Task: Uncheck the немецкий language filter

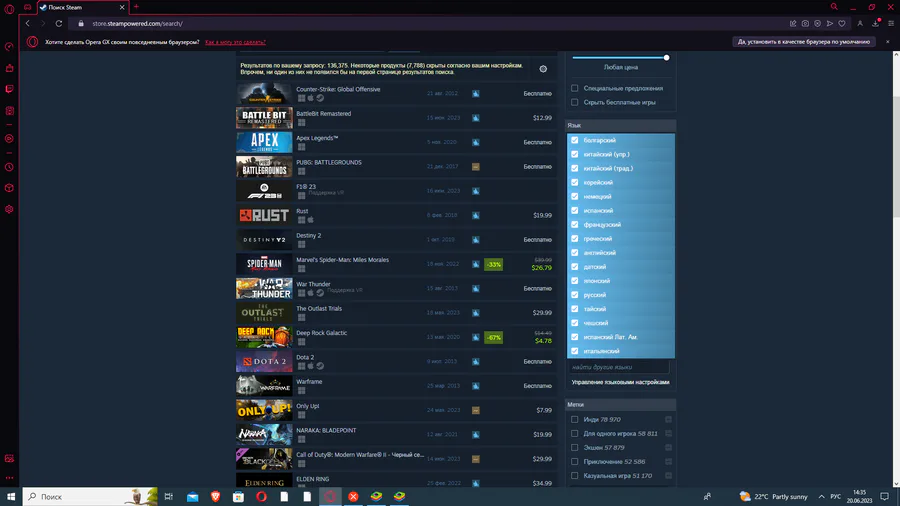Action: click(x=575, y=196)
